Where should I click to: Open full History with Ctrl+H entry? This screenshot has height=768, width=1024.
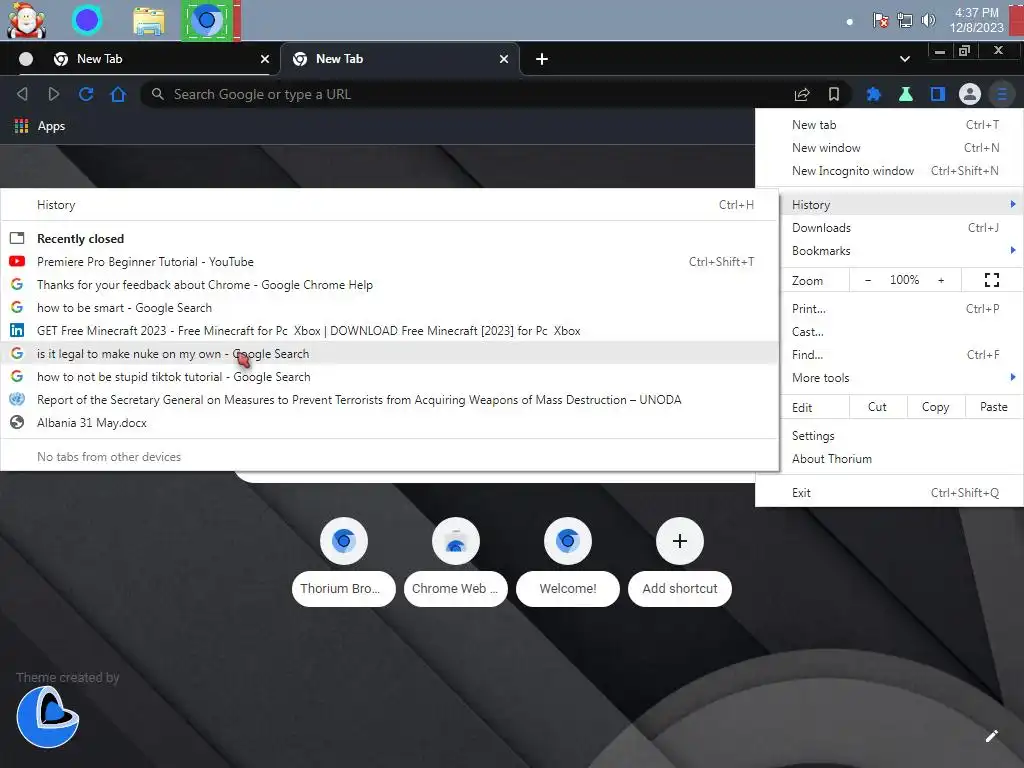(389, 204)
